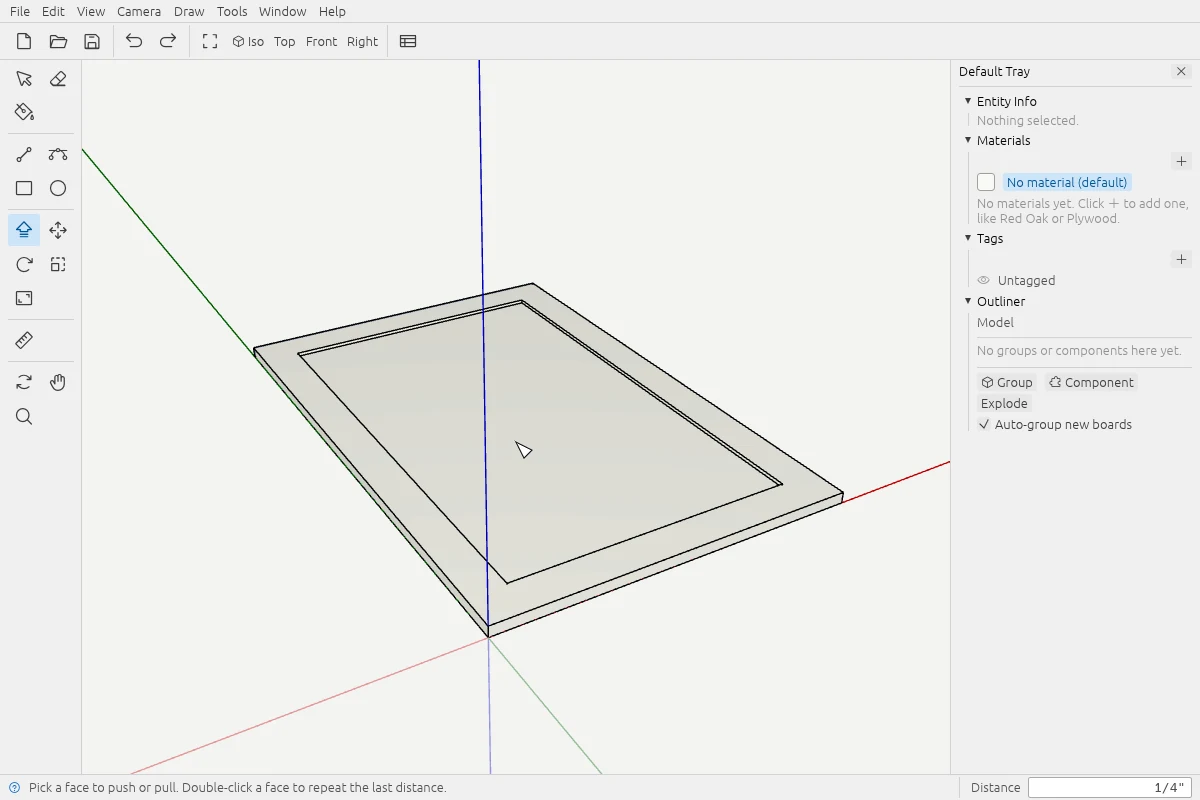Click the Group button
The image size is (1200, 800).
(1007, 382)
